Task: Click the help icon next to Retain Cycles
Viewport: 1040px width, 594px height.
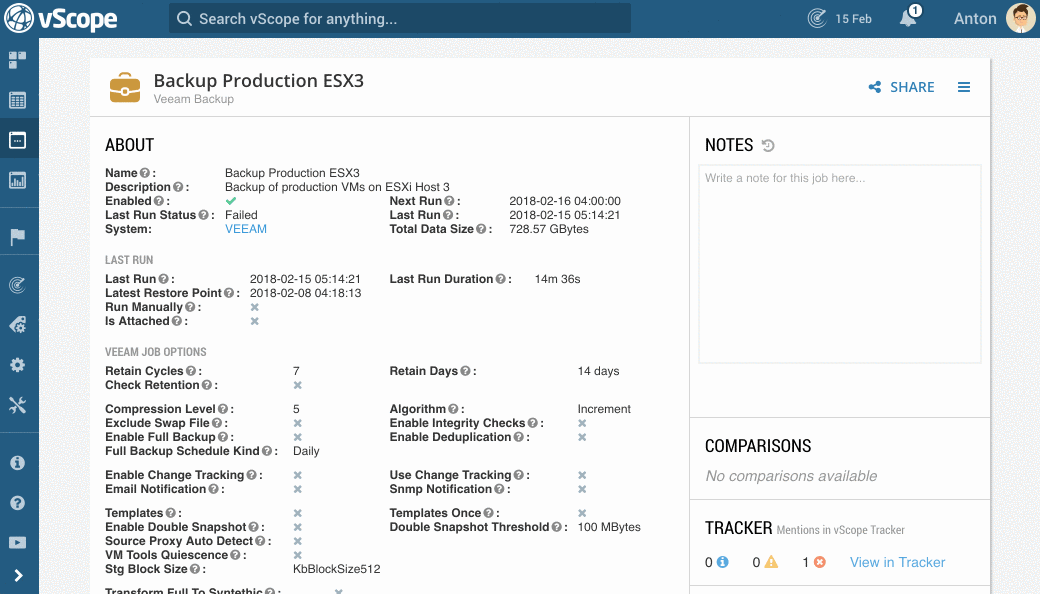Action: pos(190,371)
